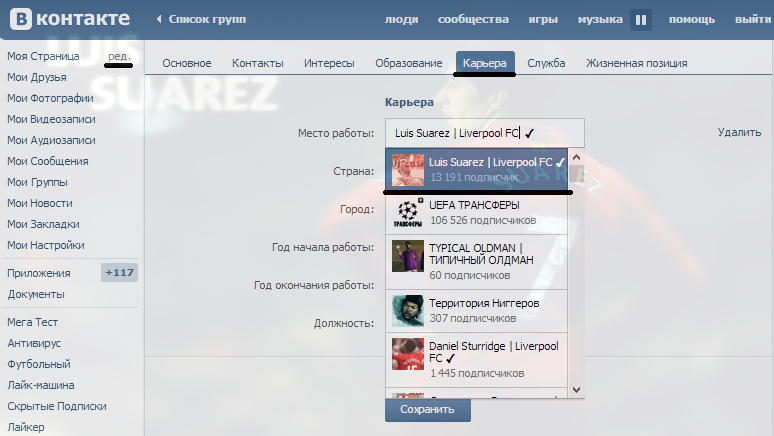Open the Лайкер app link

[x=26, y=427]
